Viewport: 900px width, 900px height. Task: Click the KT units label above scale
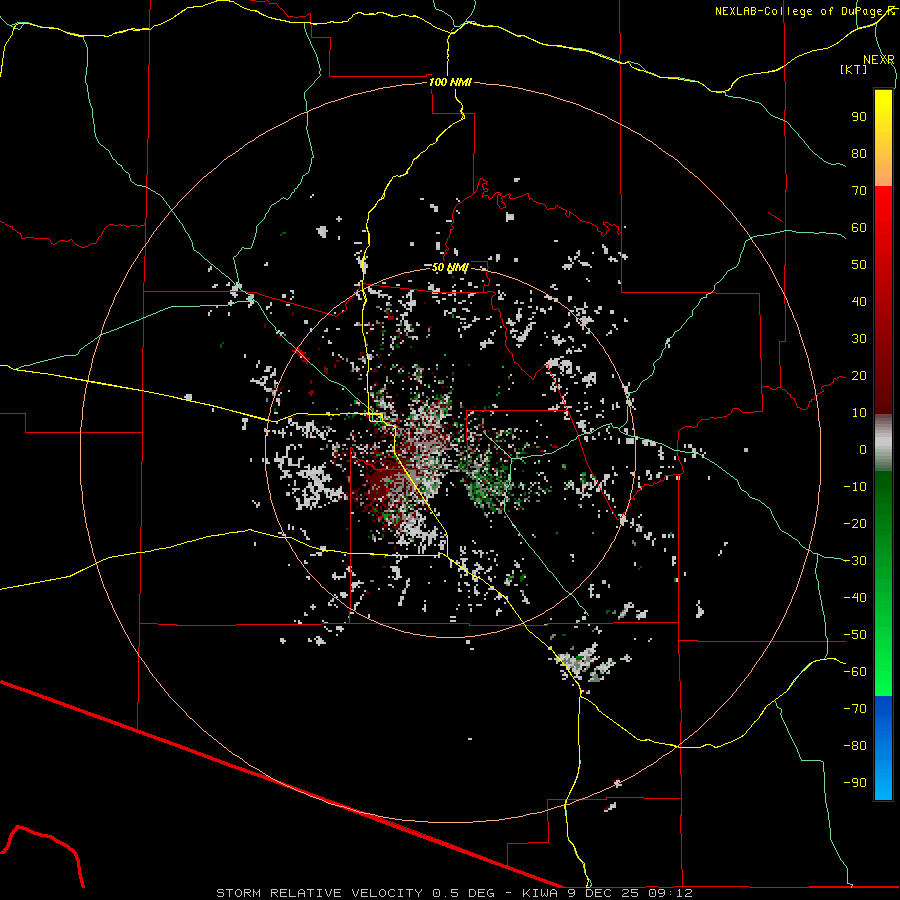(x=854, y=69)
